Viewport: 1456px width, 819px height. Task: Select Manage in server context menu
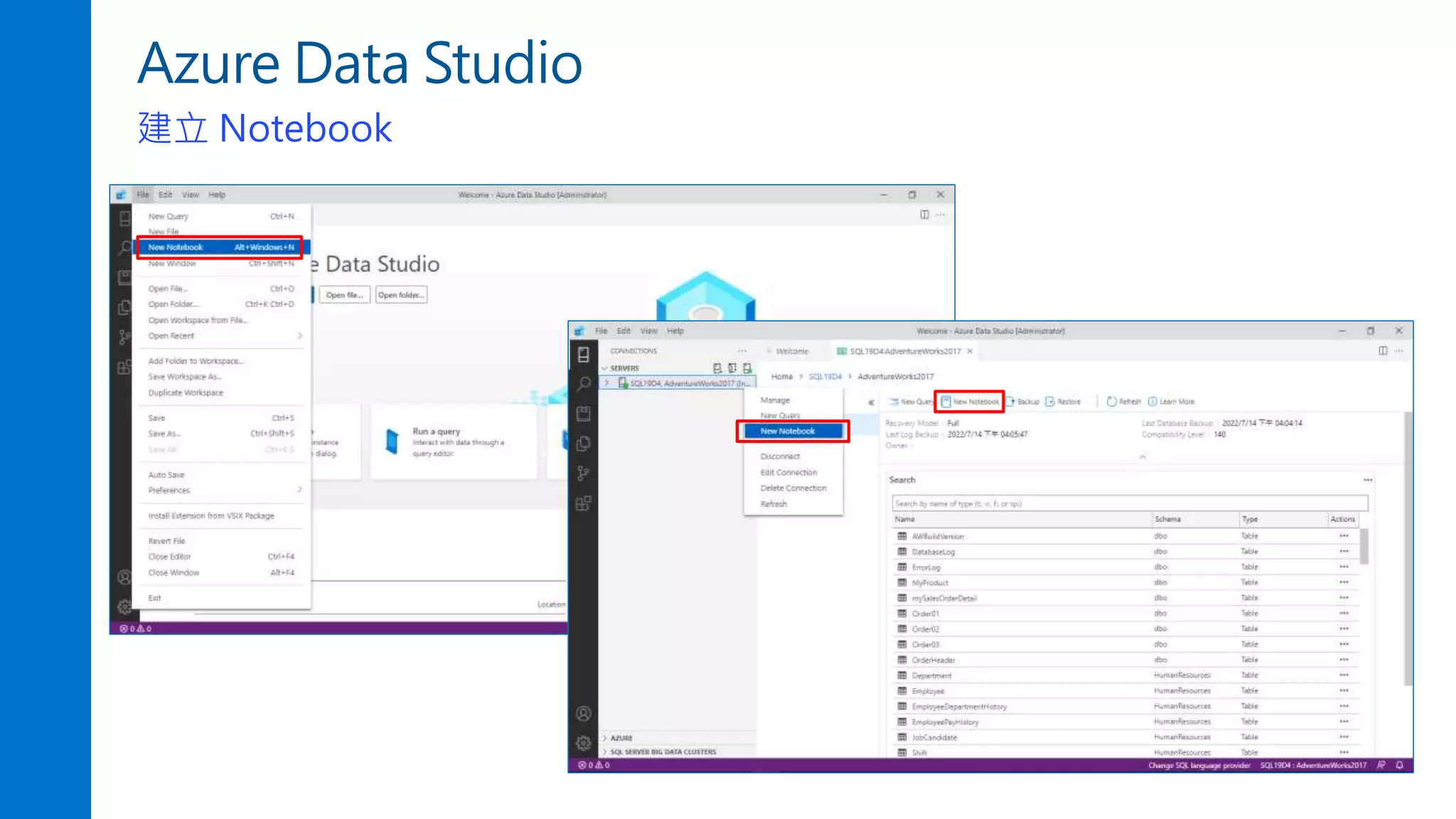793,400
